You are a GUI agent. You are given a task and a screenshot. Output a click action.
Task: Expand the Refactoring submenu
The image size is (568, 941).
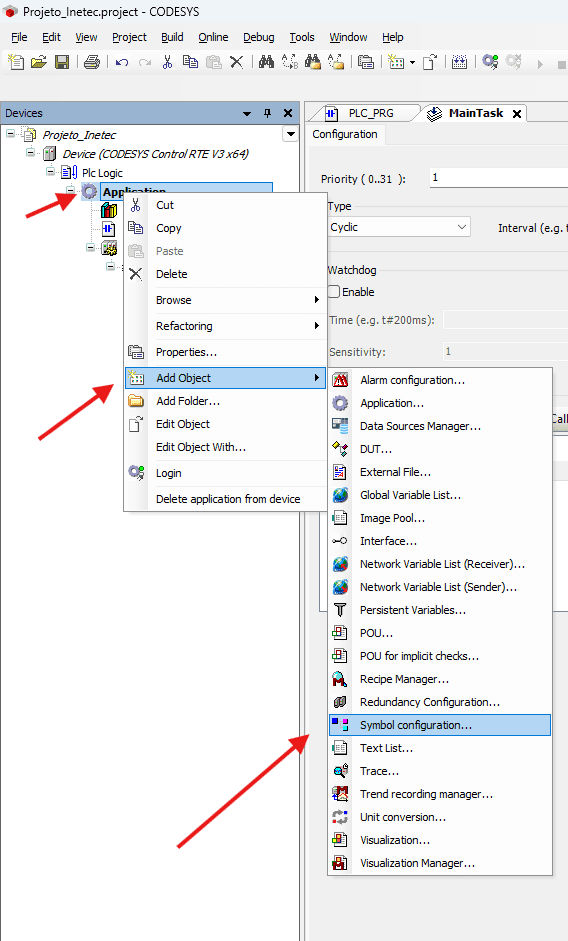(x=226, y=326)
